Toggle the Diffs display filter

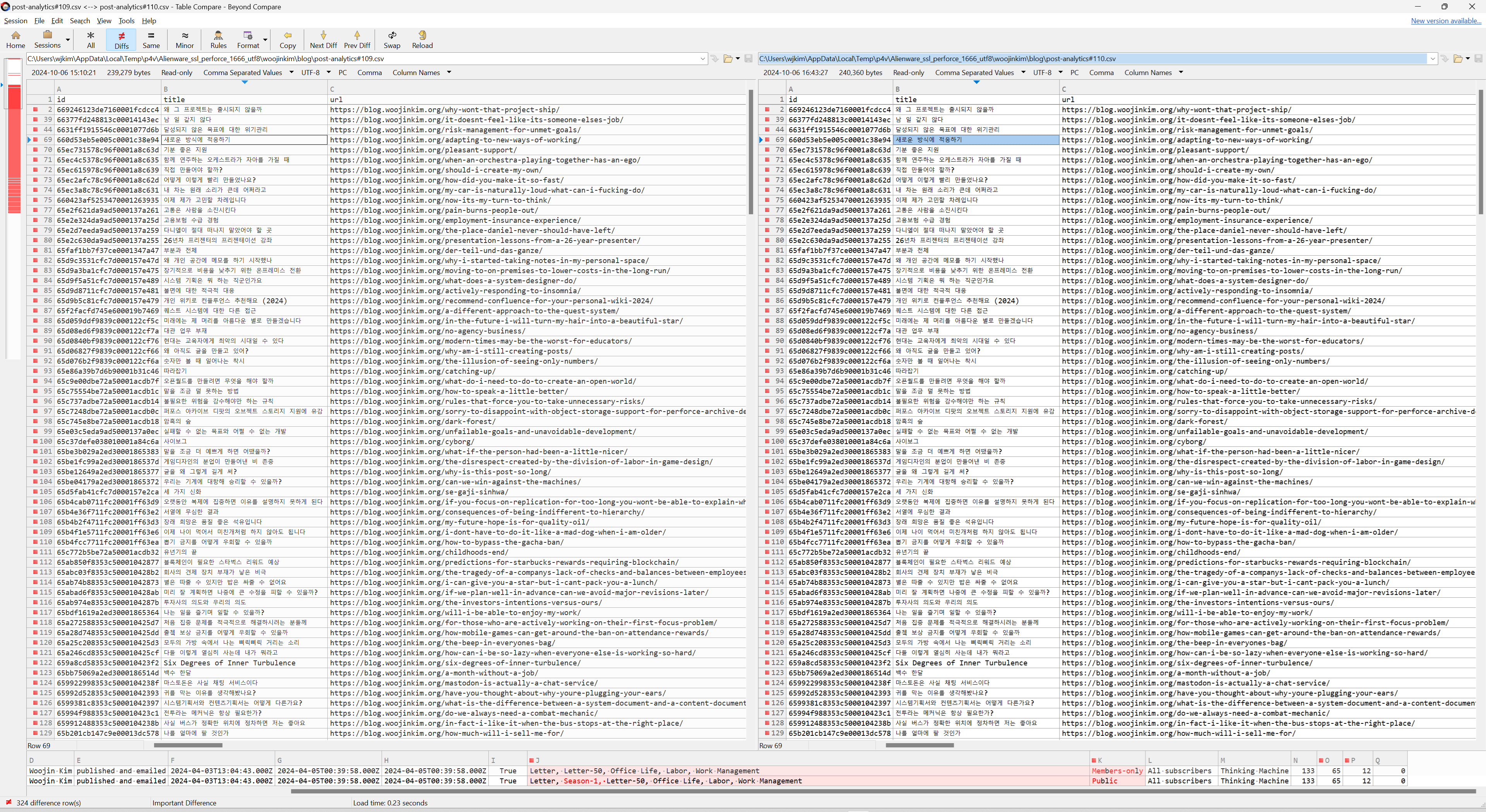point(121,39)
